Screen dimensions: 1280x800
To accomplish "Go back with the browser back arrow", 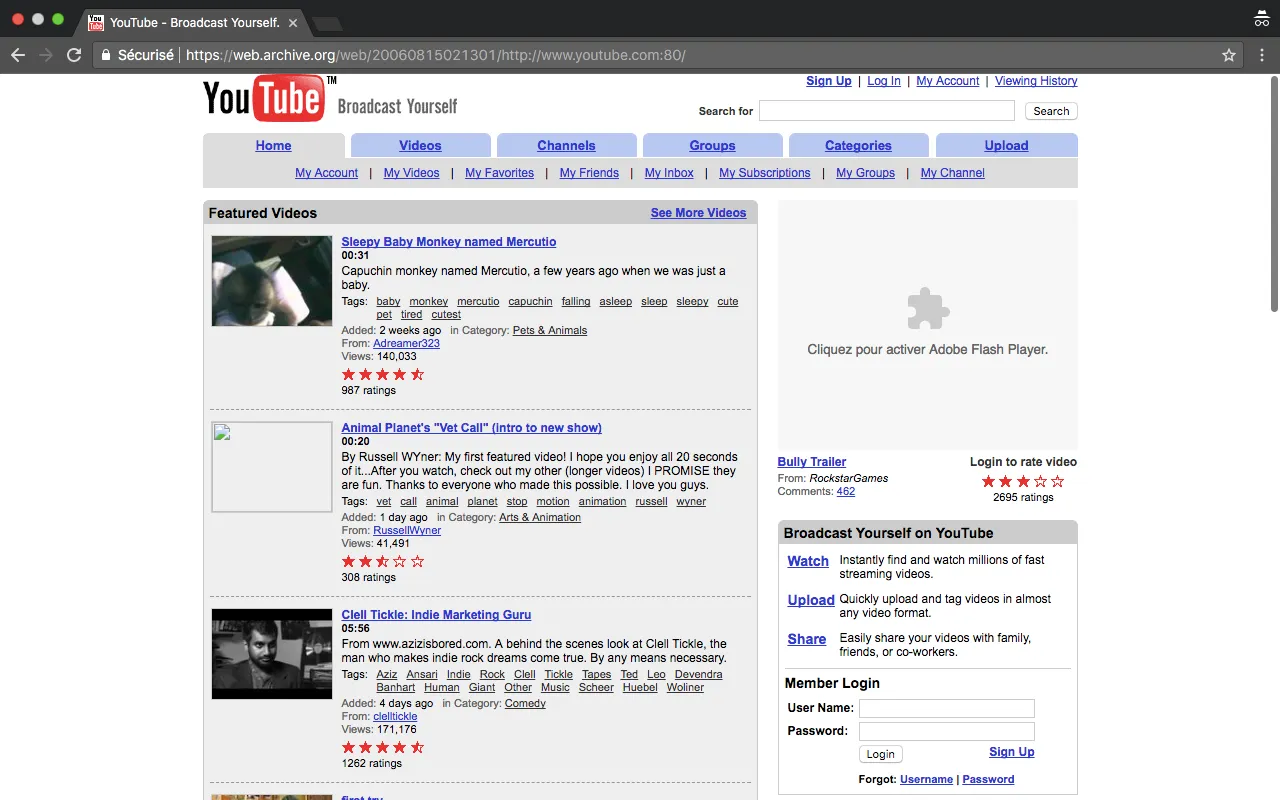I will (x=18, y=55).
